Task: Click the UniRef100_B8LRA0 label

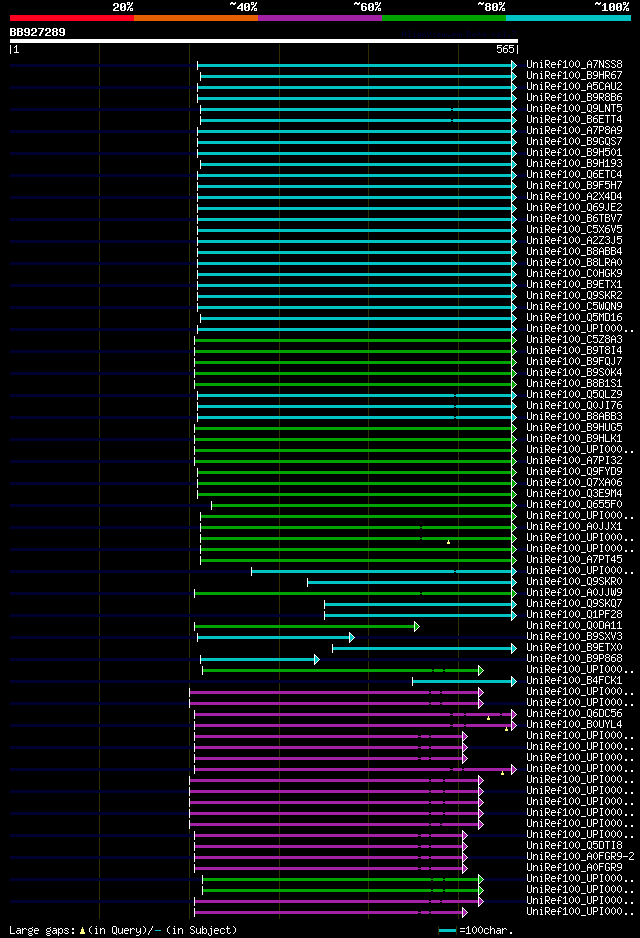Action: [x=574, y=263]
